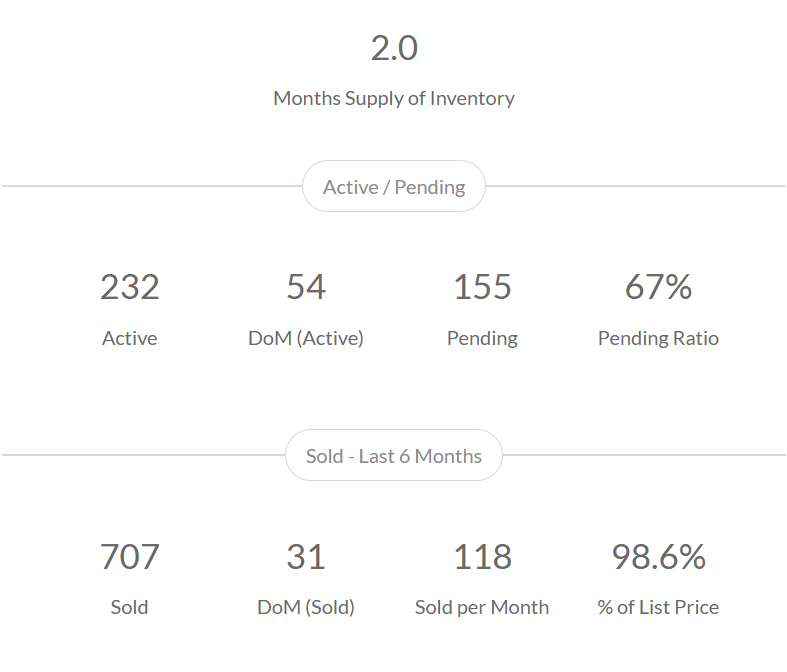Select the Sold - Last 6 Months pill
The width and height of the screenshot is (787, 672).
[394, 456]
